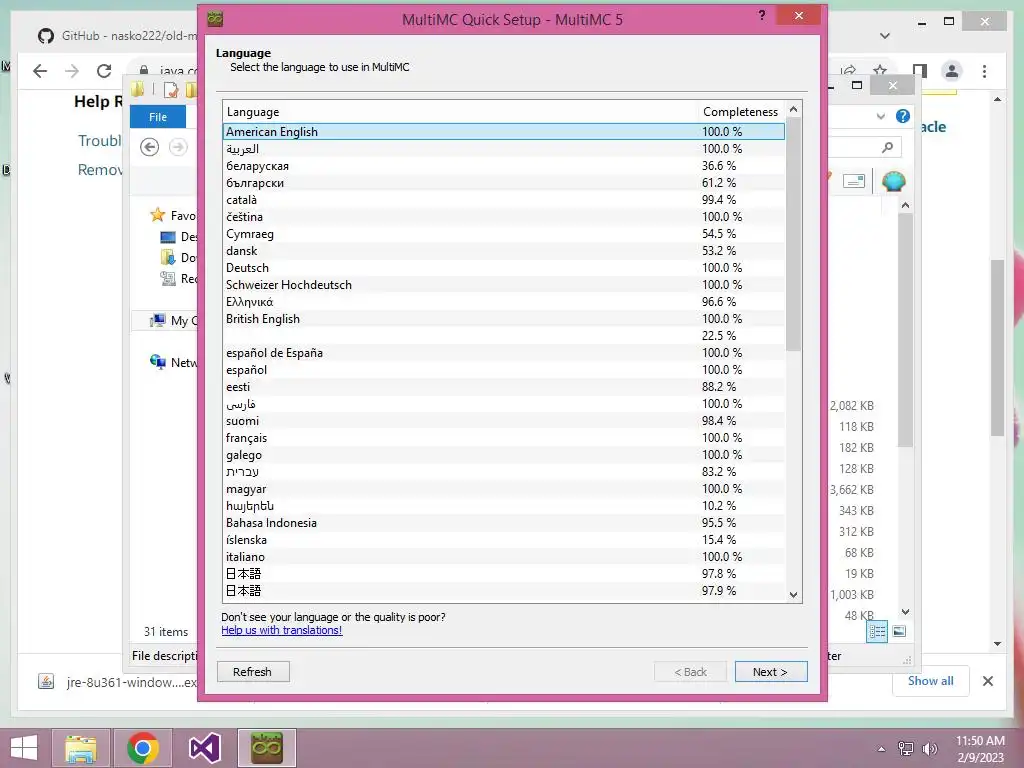The width and height of the screenshot is (1024, 768).
Task: Click the jre-8u361 download file icon
Action: [46, 682]
